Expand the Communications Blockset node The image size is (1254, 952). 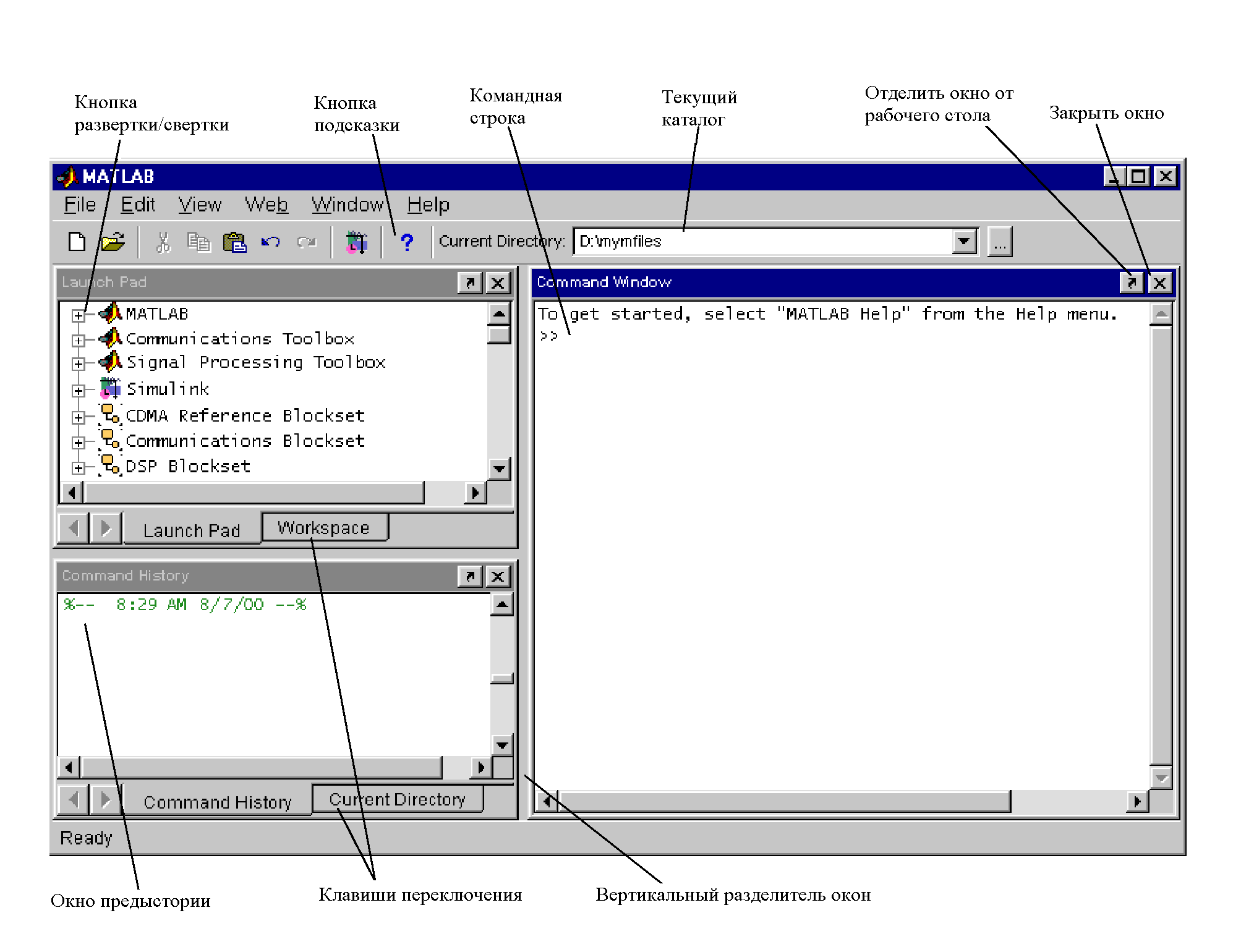tap(78, 443)
